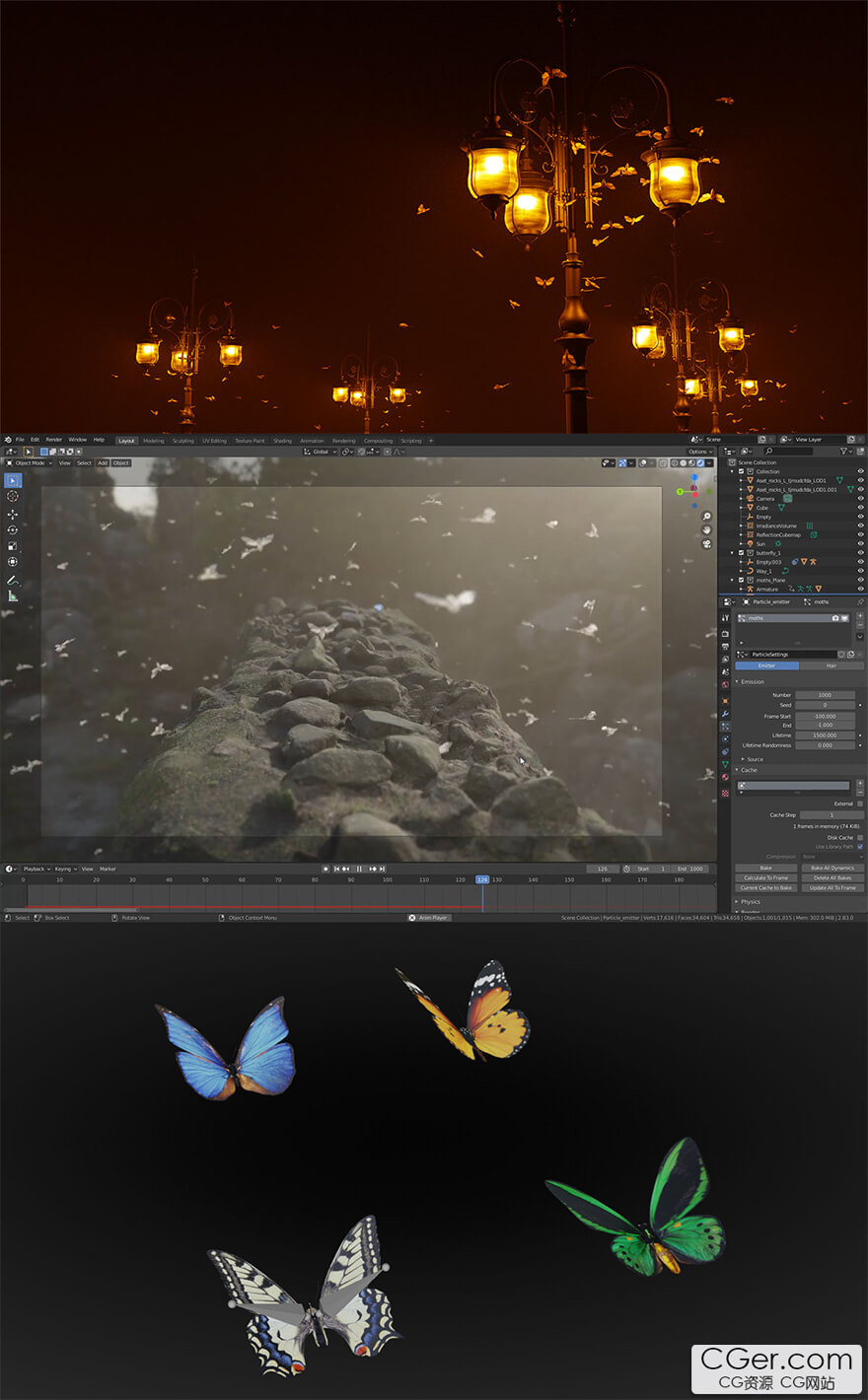Toggle the Use Library Path checkbox
This screenshot has width=868, height=1400.
tap(860, 847)
